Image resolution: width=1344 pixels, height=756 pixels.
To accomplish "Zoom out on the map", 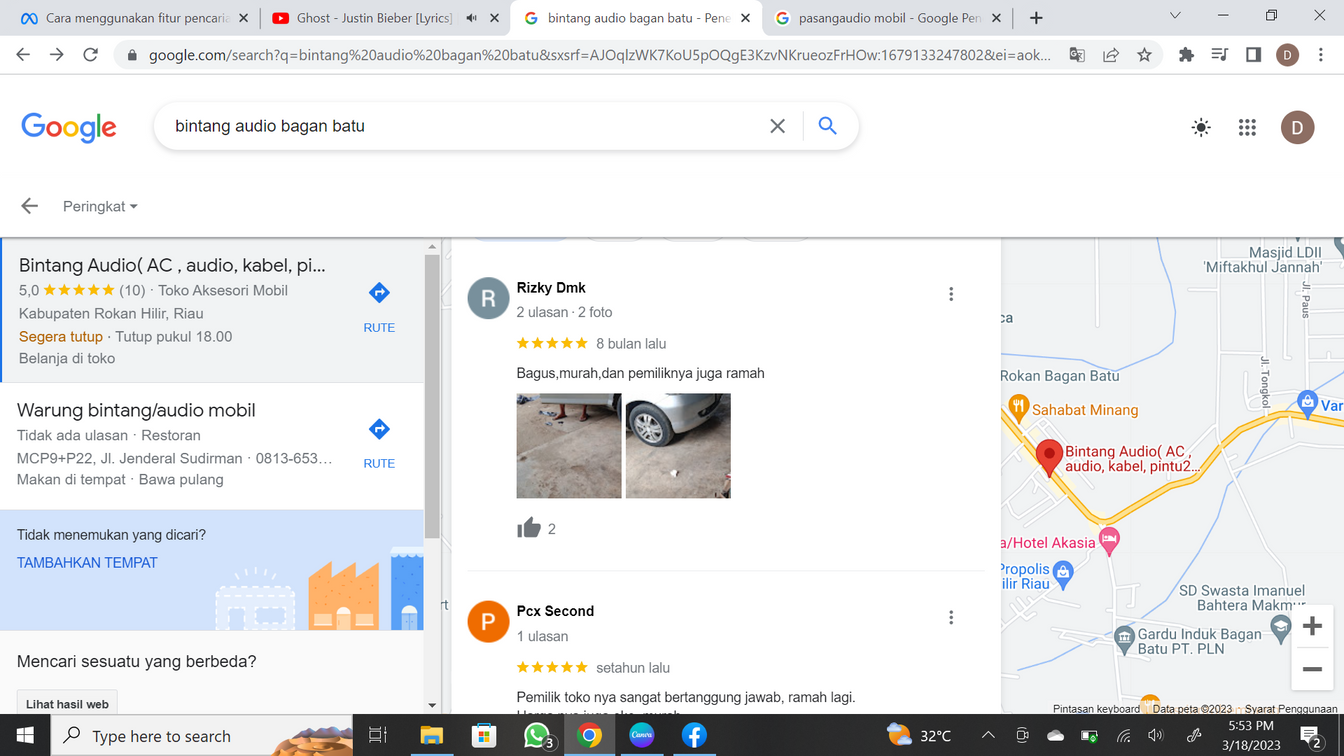I will tap(1312, 669).
